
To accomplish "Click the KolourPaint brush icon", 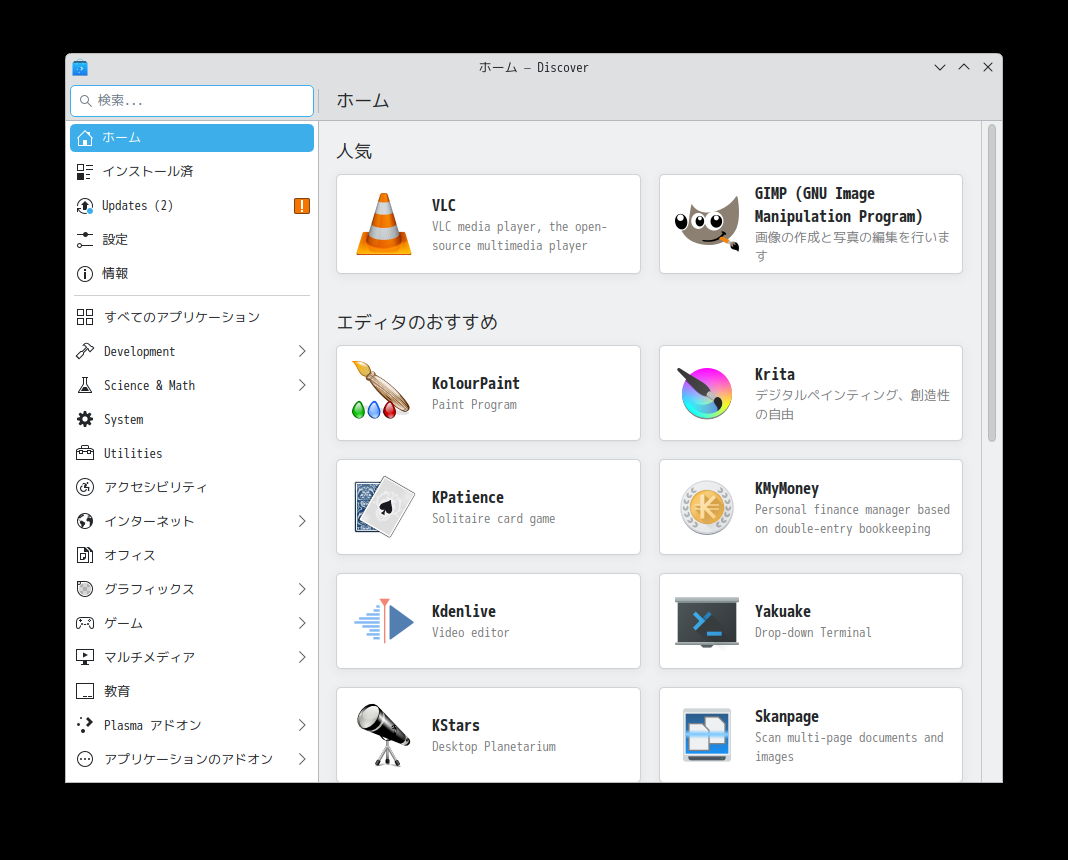I will pyautogui.click(x=381, y=390).
